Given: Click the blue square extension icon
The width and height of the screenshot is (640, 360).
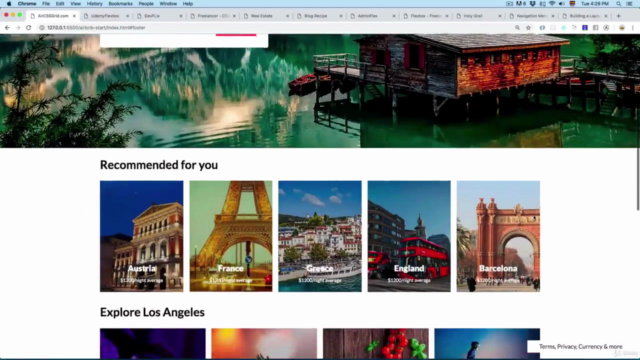Looking at the screenshot, I should click(585, 28).
